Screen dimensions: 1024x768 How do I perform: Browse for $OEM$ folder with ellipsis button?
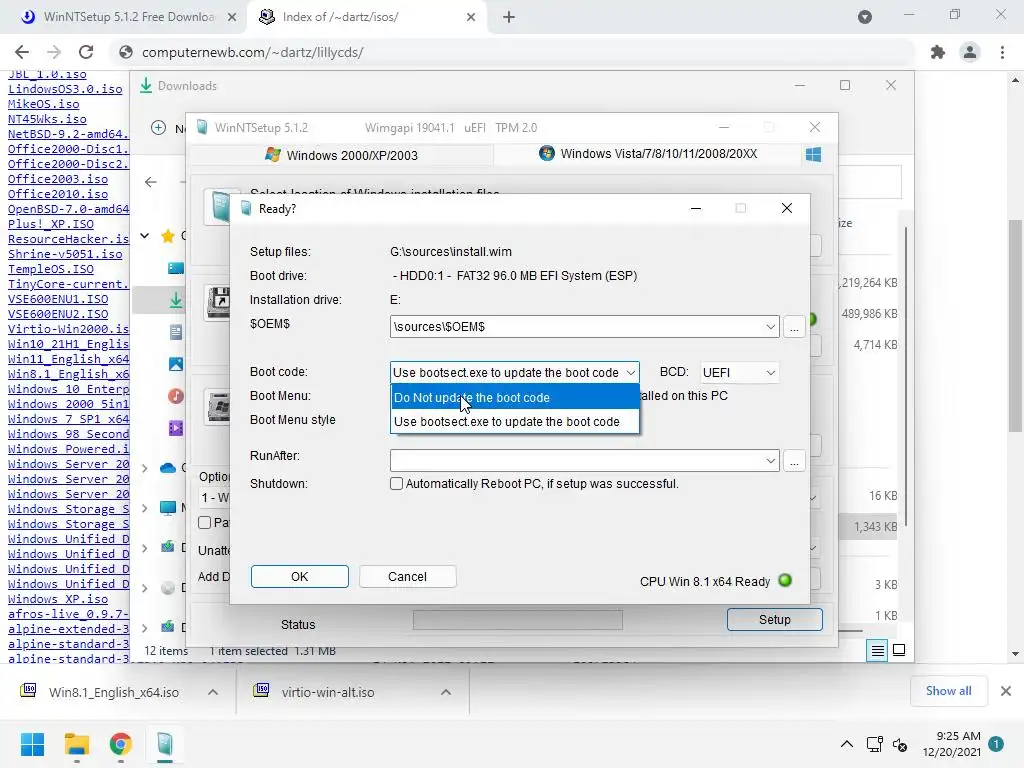pyautogui.click(x=794, y=327)
